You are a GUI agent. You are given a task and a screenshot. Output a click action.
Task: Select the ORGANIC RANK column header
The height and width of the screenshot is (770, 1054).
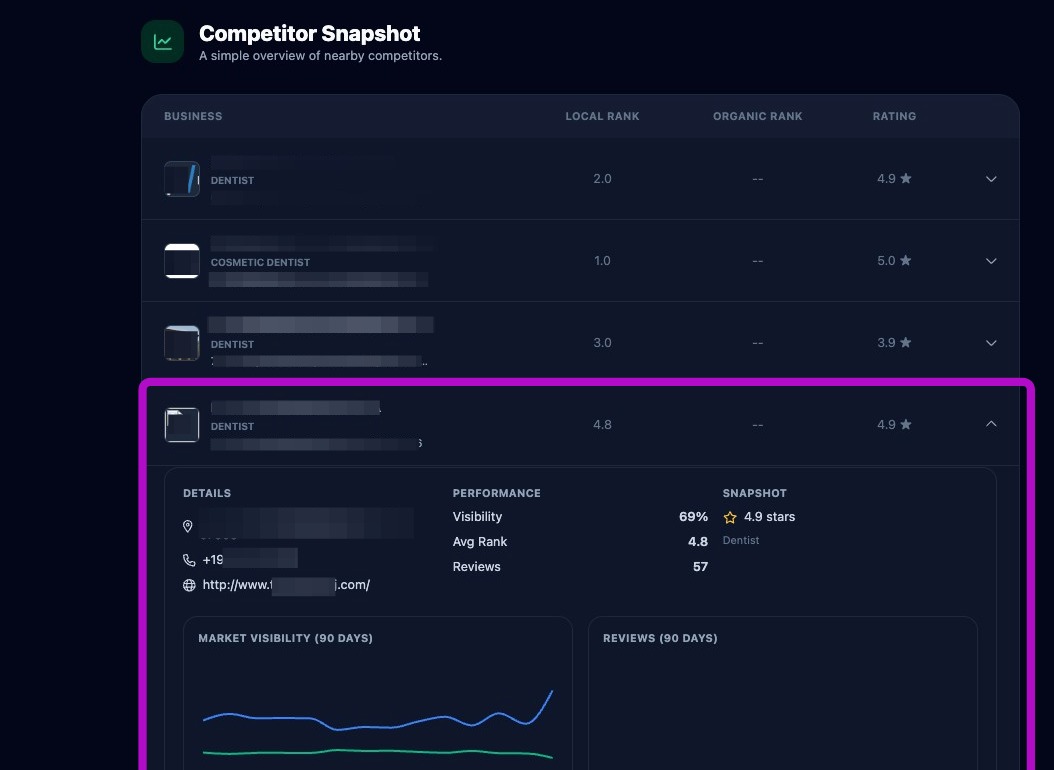click(758, 116)
